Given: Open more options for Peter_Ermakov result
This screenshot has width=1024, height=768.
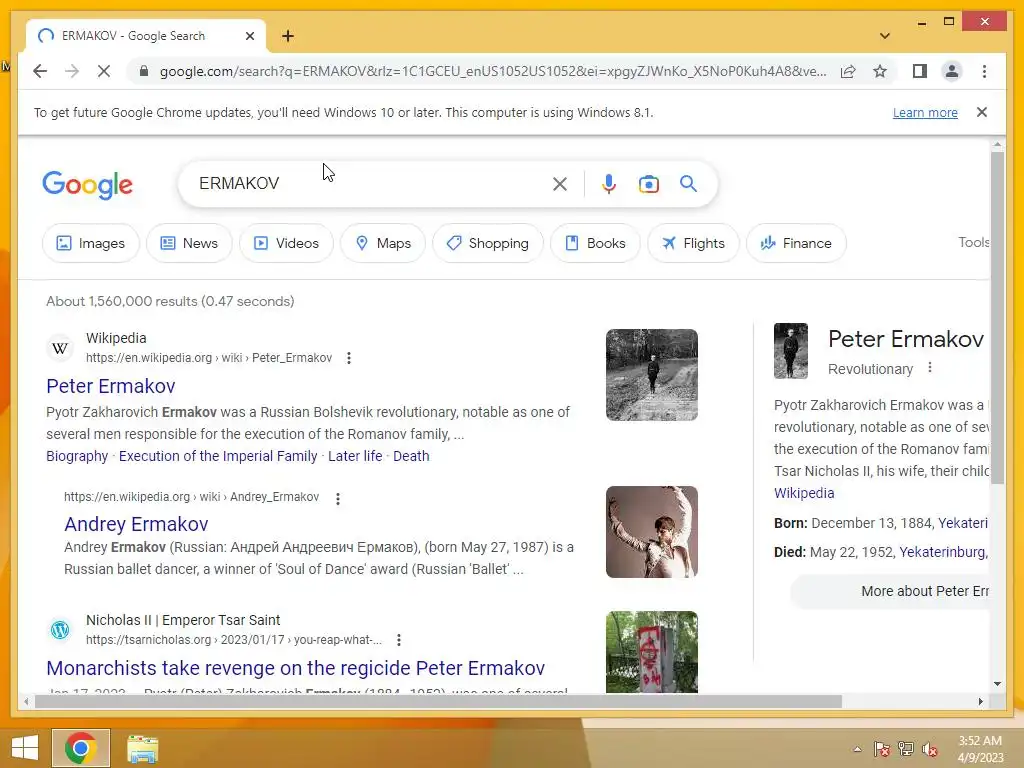Looking at the screenshot, I should pos(349,358).
